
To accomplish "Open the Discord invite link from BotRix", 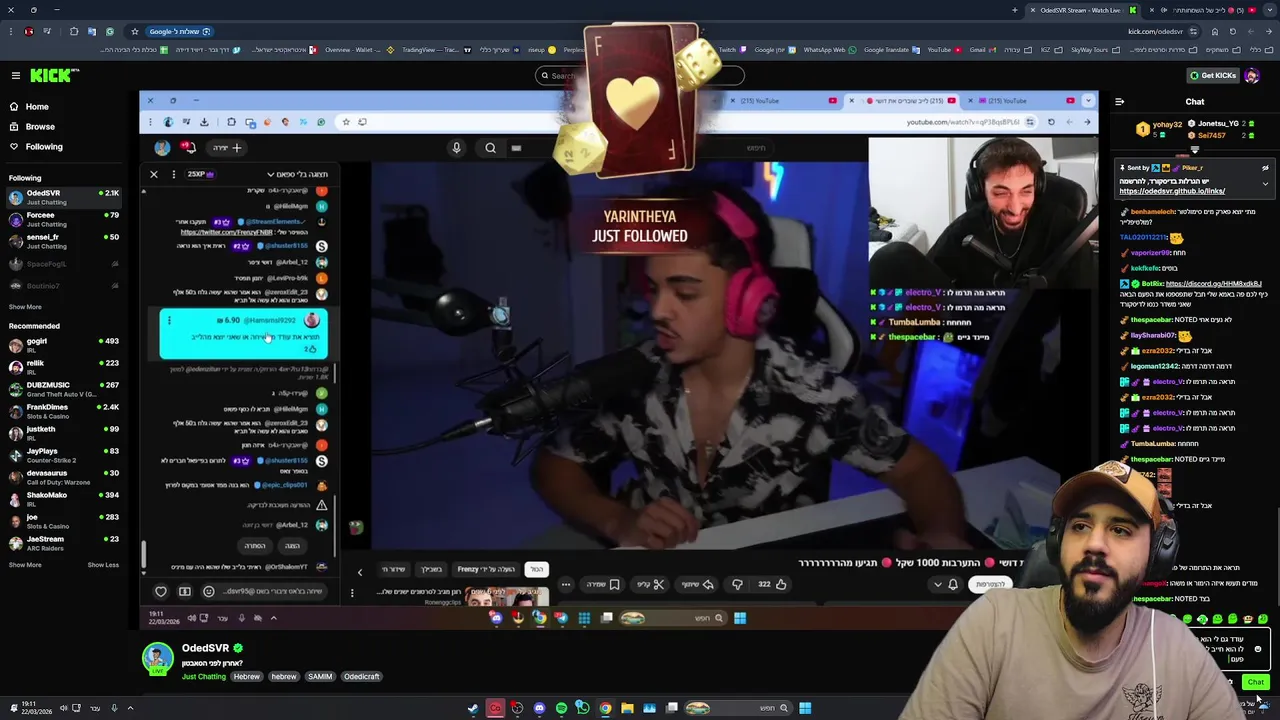I will point(1213,284).
